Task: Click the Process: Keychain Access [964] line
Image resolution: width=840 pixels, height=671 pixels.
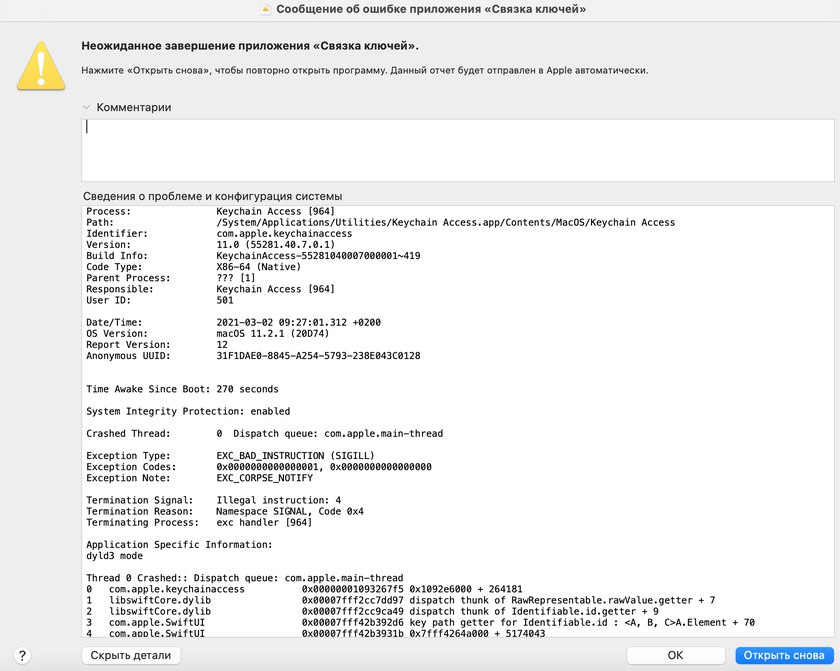Action: tap(211, 212)
